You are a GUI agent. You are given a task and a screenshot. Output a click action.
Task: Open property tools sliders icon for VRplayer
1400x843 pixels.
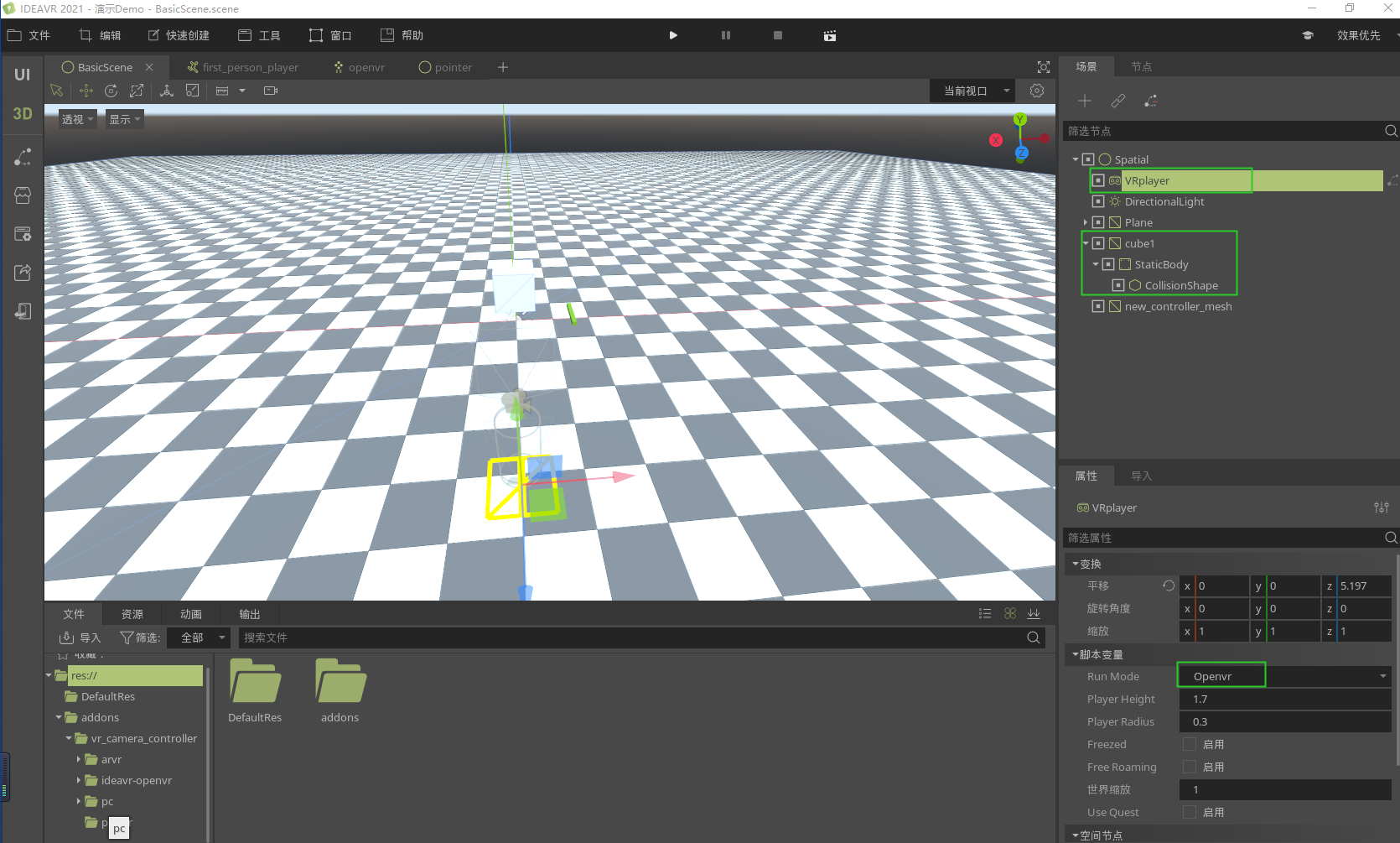(x=1382, y=507)
